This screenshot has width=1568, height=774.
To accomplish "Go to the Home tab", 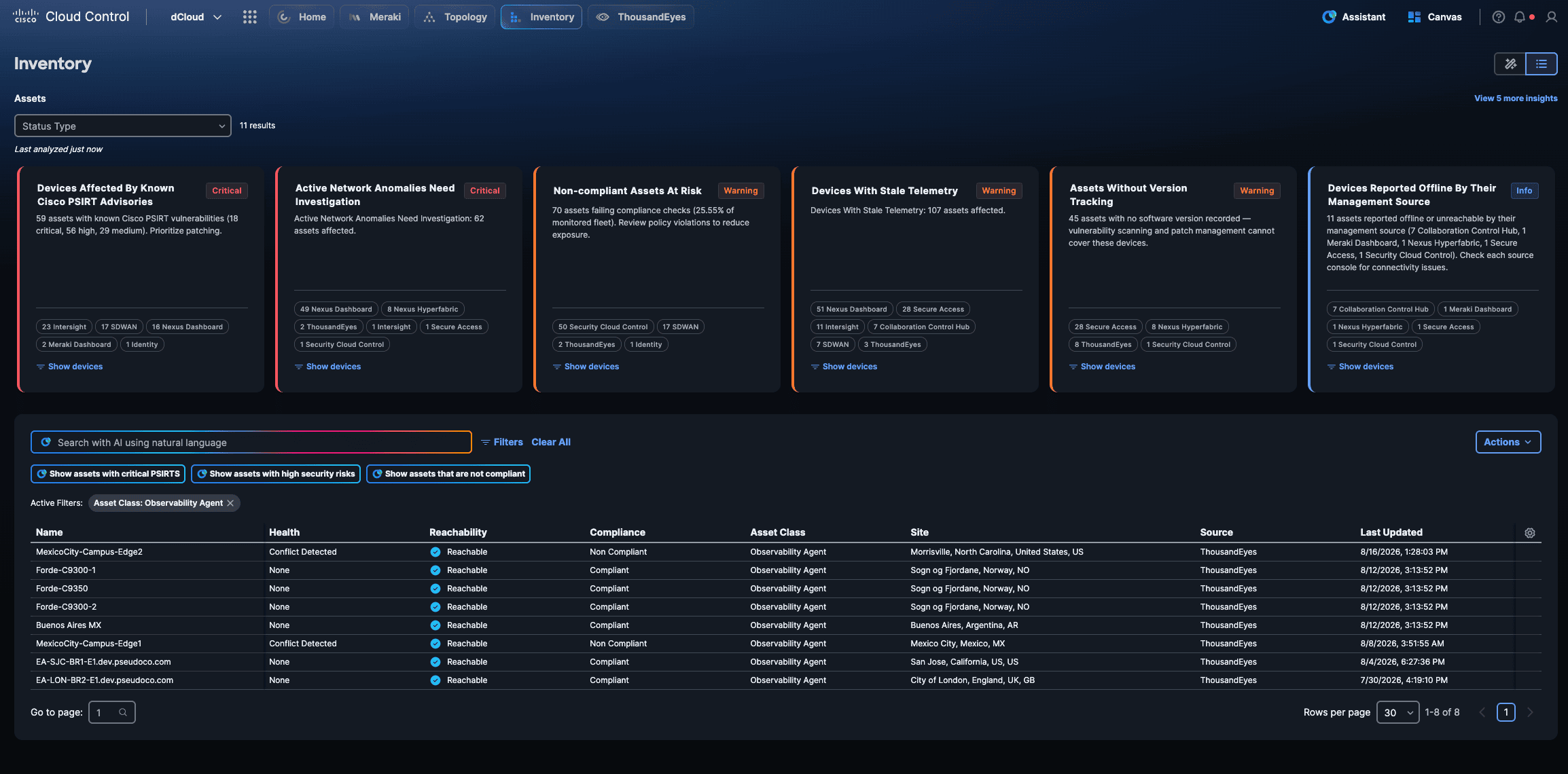I will [x=302, y=17].
